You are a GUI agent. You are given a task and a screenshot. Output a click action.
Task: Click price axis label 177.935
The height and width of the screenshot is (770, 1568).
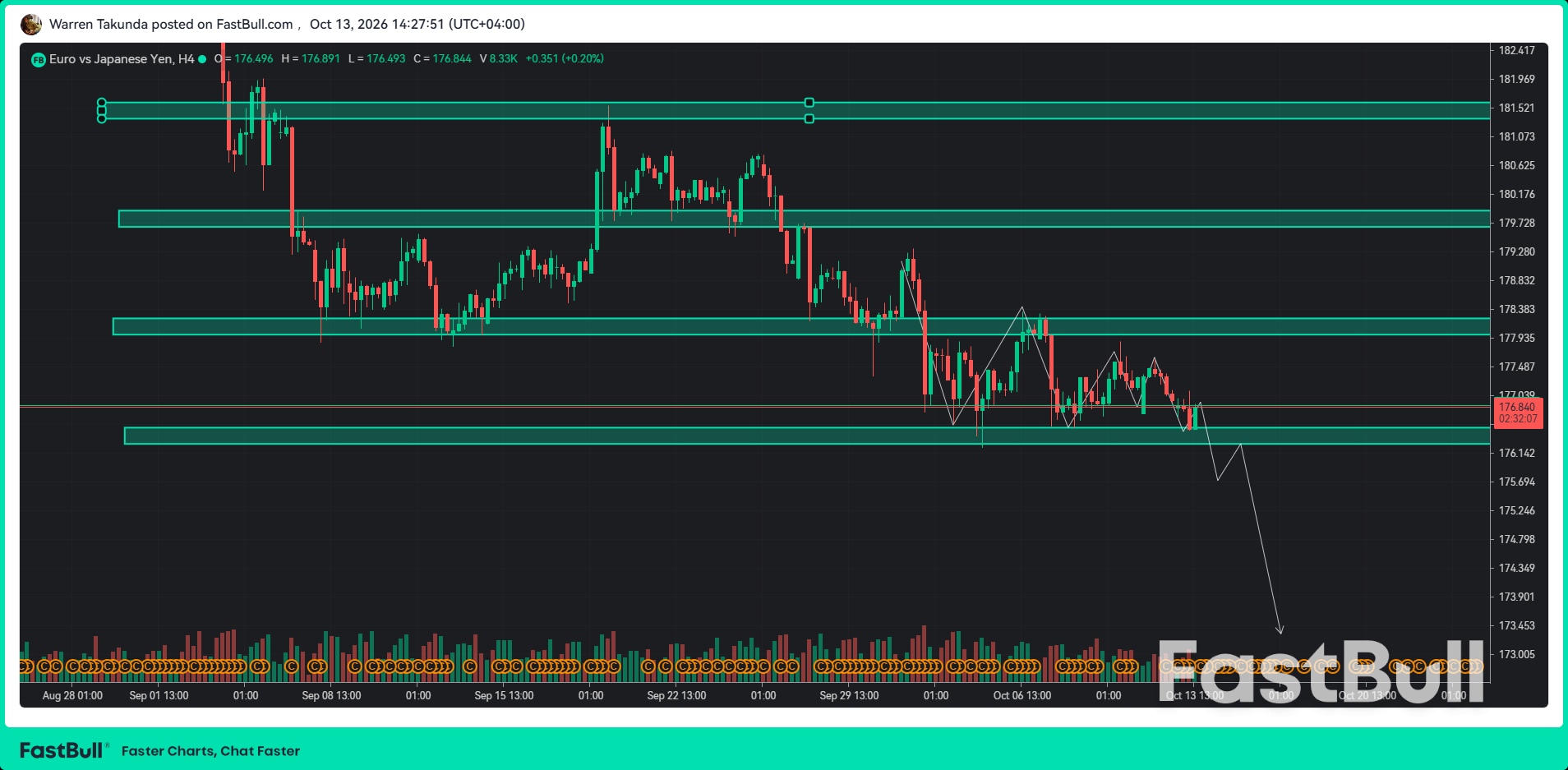pos(1517,339)
